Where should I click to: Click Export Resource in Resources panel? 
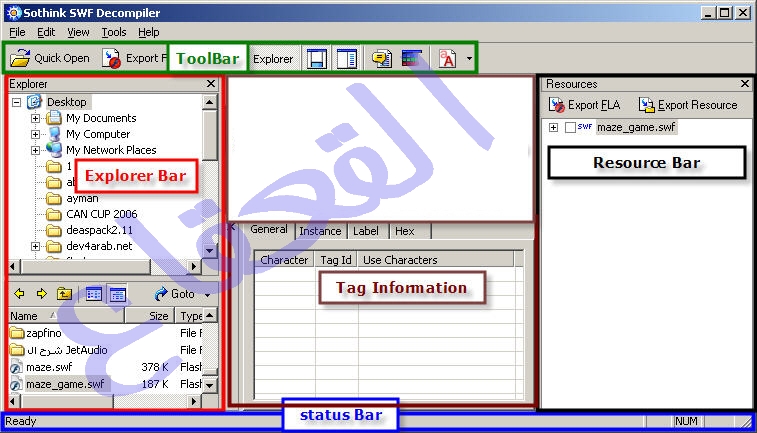(x=688, y=105)
